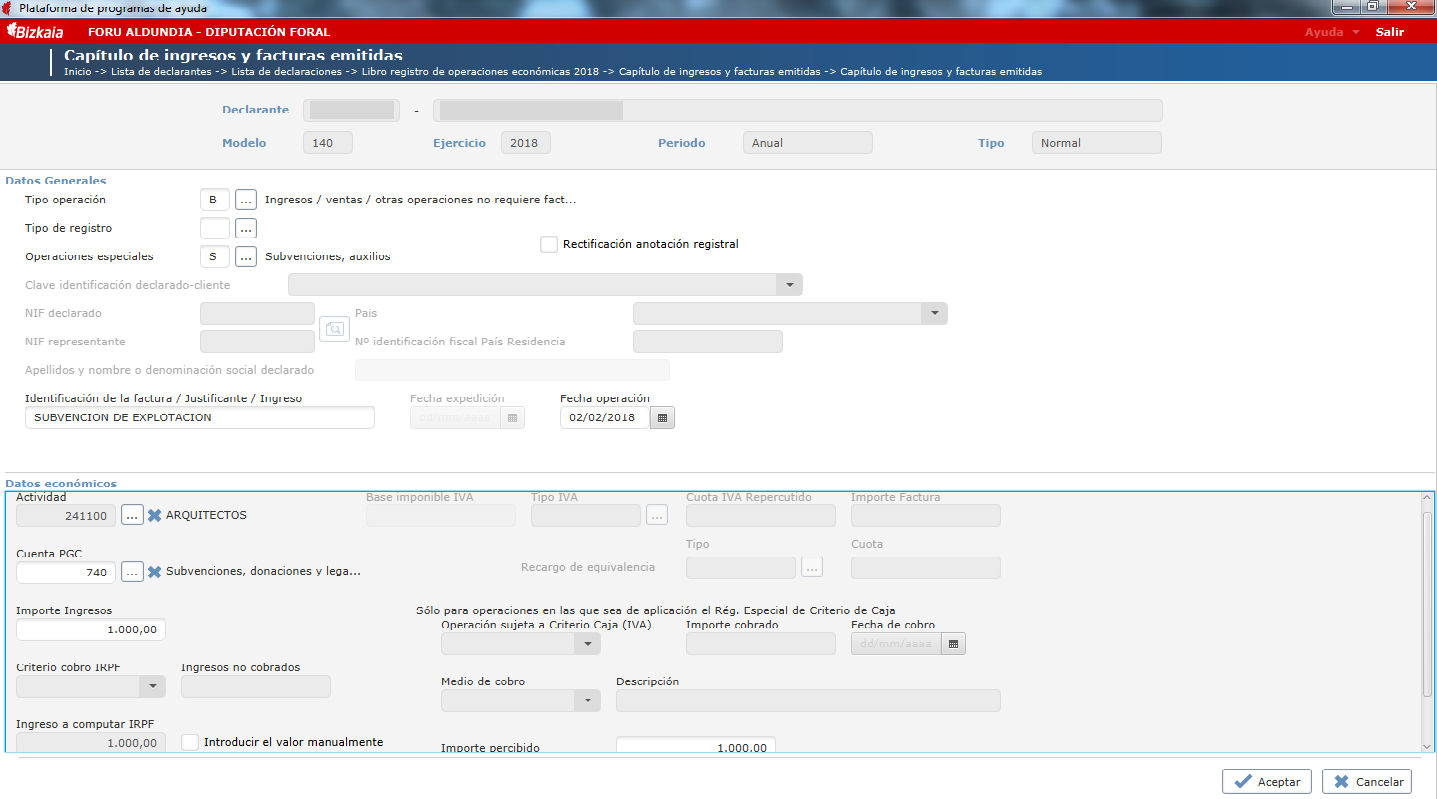The image size is (1437, 799).
Task: Expand Operación sujeta a Criterio Caja dropdown
Action: click(588, 644)
